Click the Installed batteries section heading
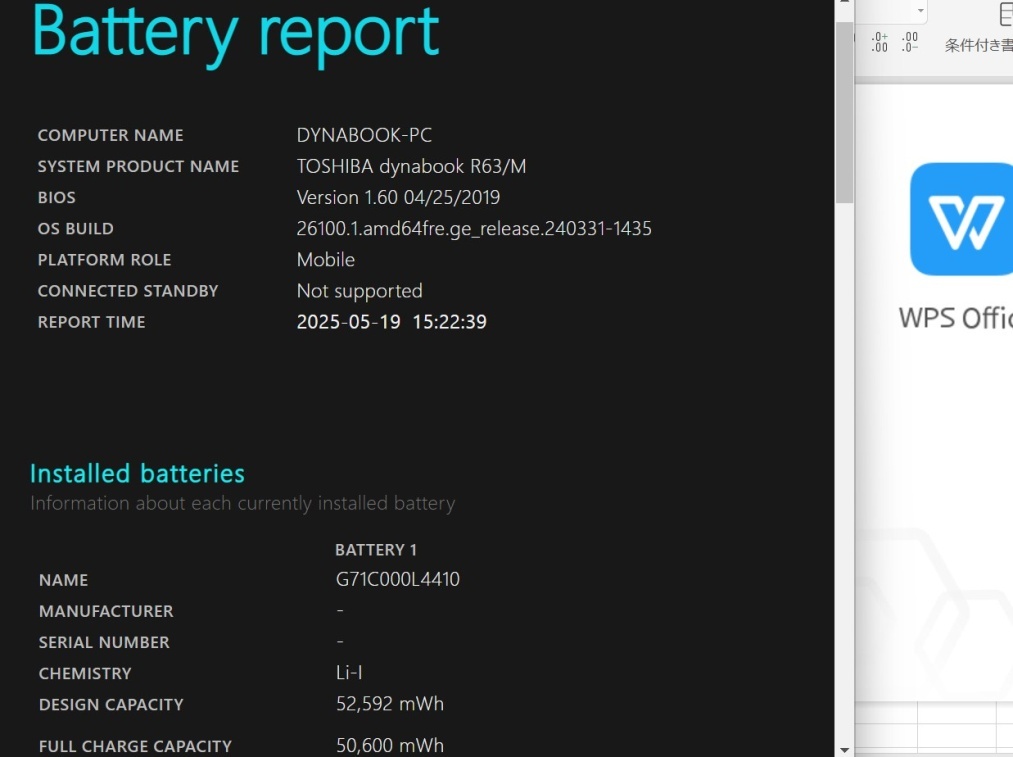 pyautogui.click(x=138, y=473)
